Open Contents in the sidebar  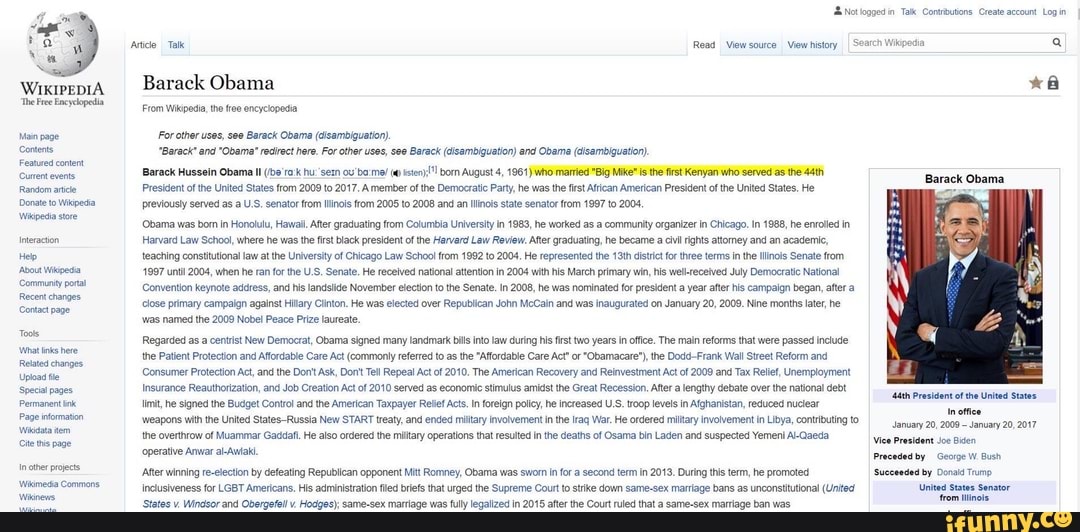pyautogui.click(x=36, y=150)
